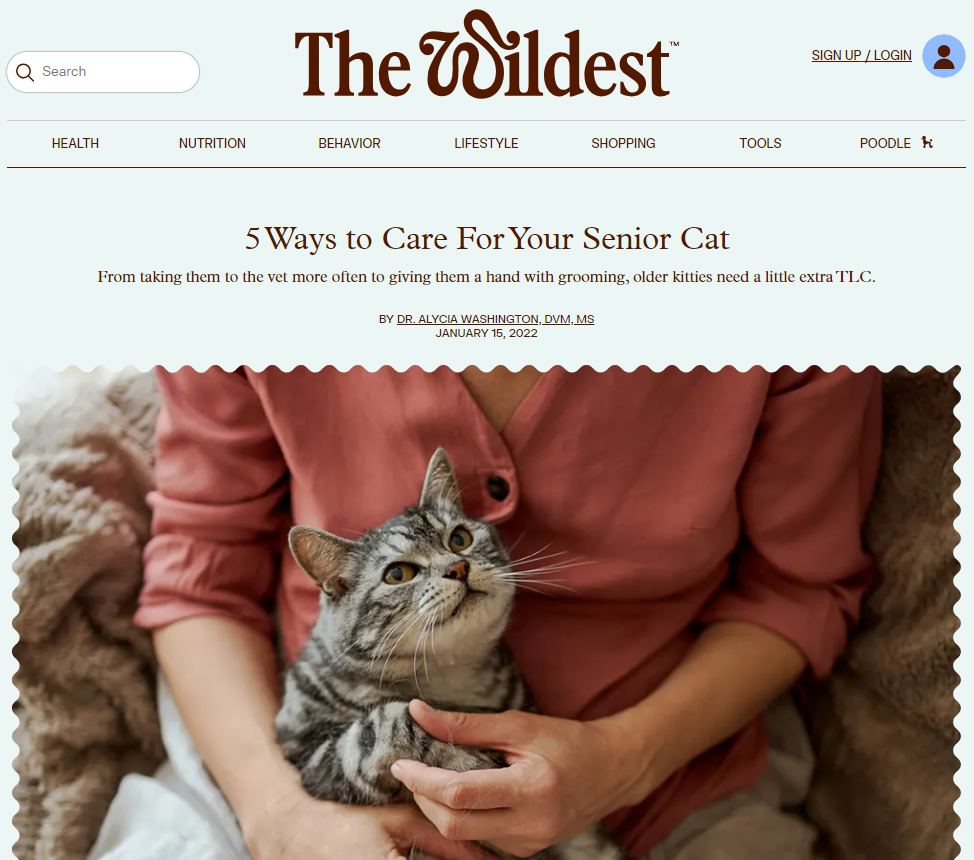Image resolution: width=974 pixels, height=860 pixels.
Task: Click the senior cat hero photo
Action: pos(486,613)
